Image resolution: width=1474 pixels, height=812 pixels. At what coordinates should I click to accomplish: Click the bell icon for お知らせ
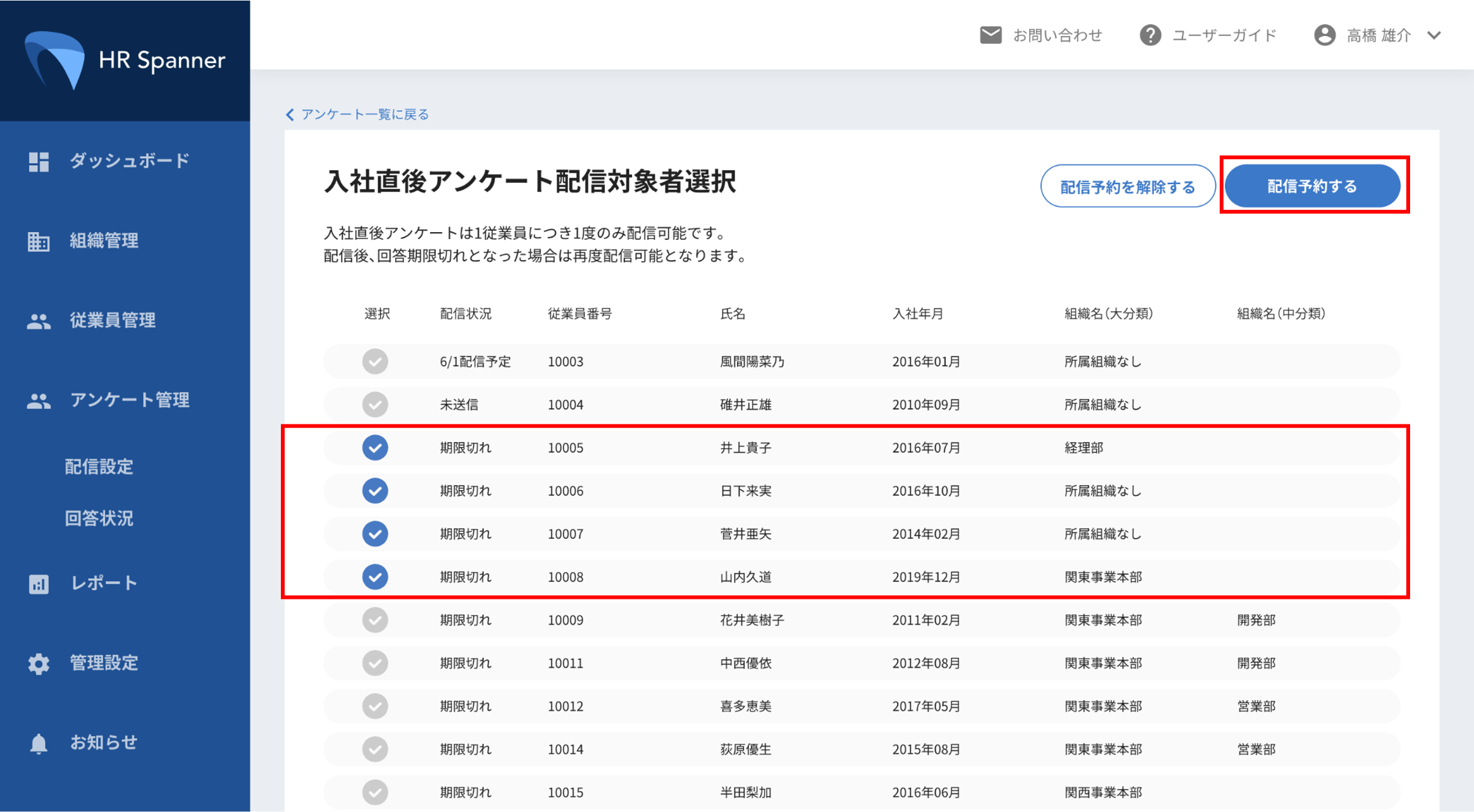tap(39, 743)
